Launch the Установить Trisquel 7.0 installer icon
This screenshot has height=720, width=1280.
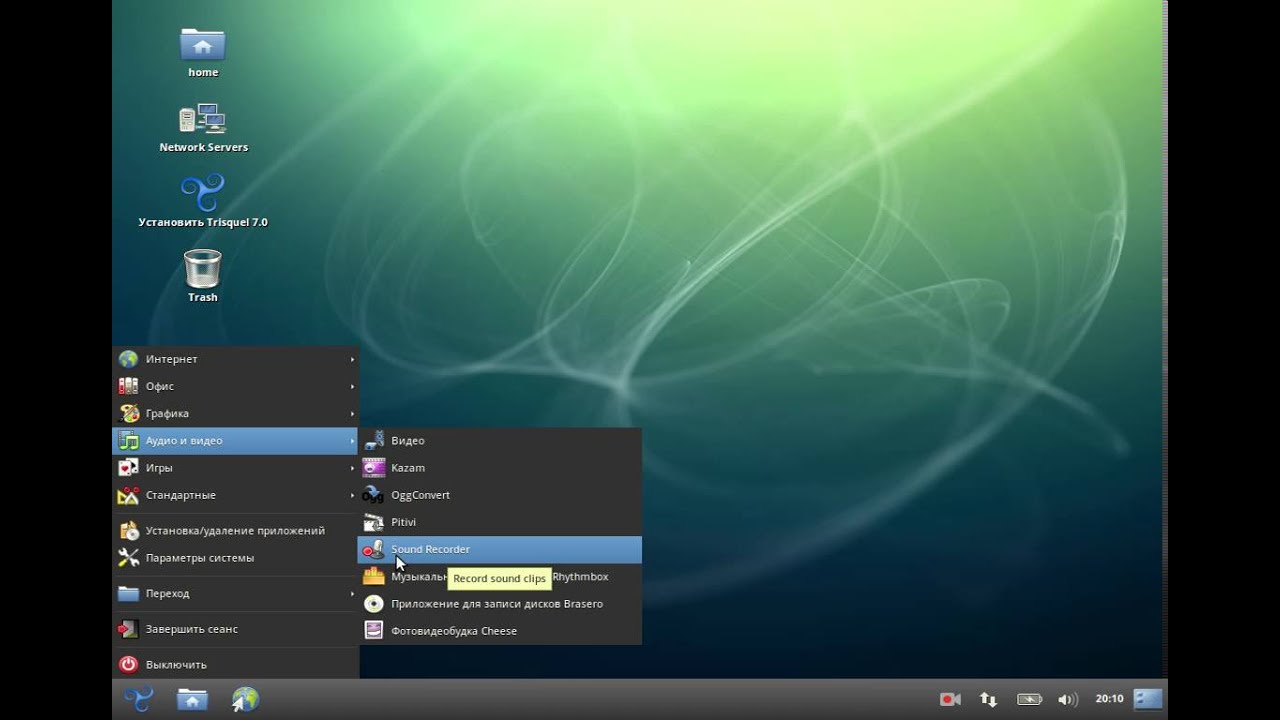[x=202, y=193]
